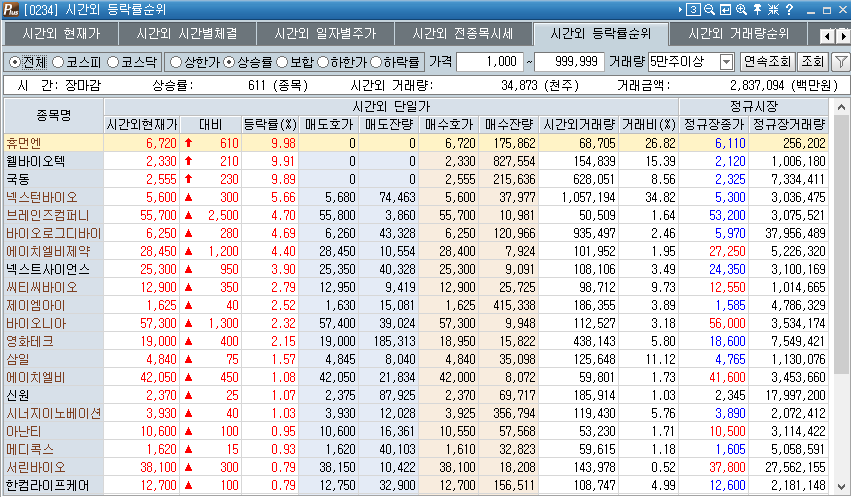Click the zoom out magnifier icon

coord(709,10)
